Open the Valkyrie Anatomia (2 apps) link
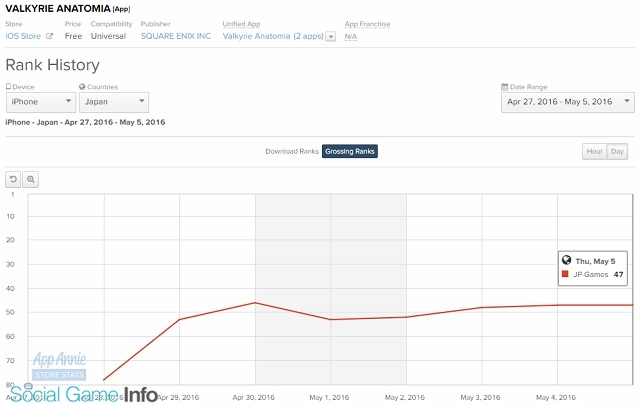The width and height of the screenshot is (640, 405). pos(273,36)
